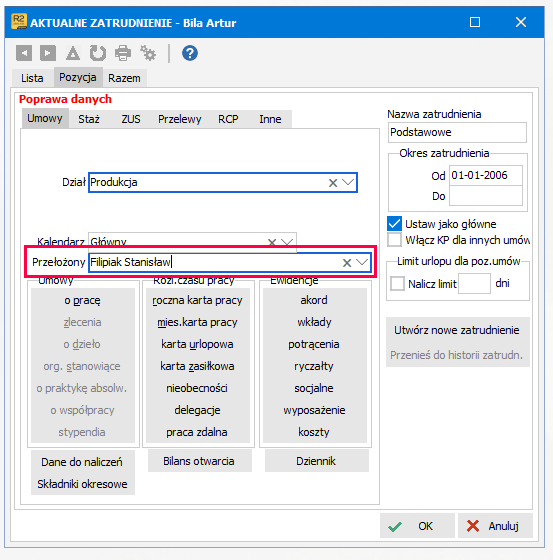Open the Inne tab
The height and width of the screenshot is (560, 553).
tap(270, 119)
